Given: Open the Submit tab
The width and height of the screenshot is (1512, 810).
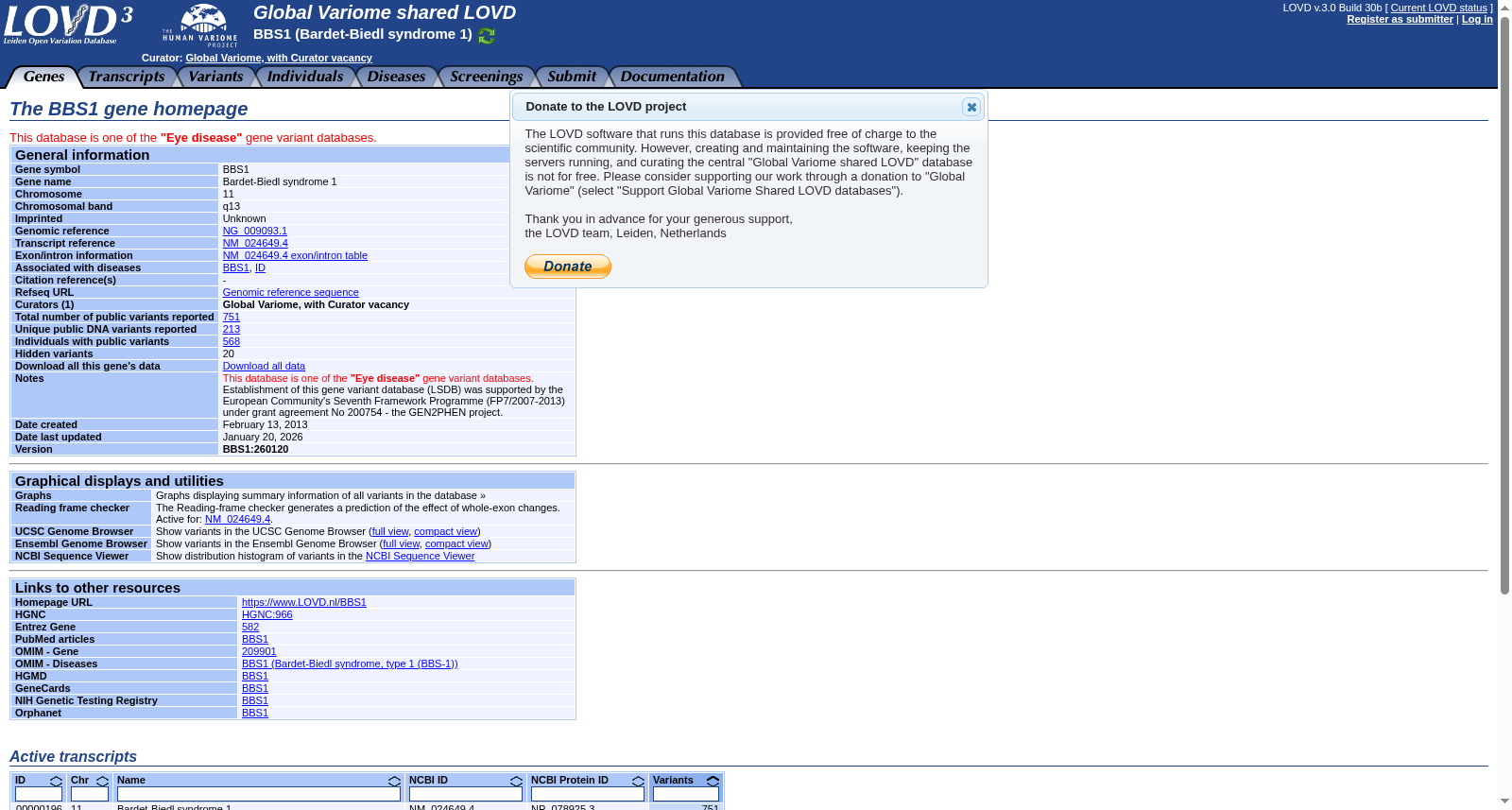Looking at the screenshot, I should pyautogui.click(x=572, y=77).
